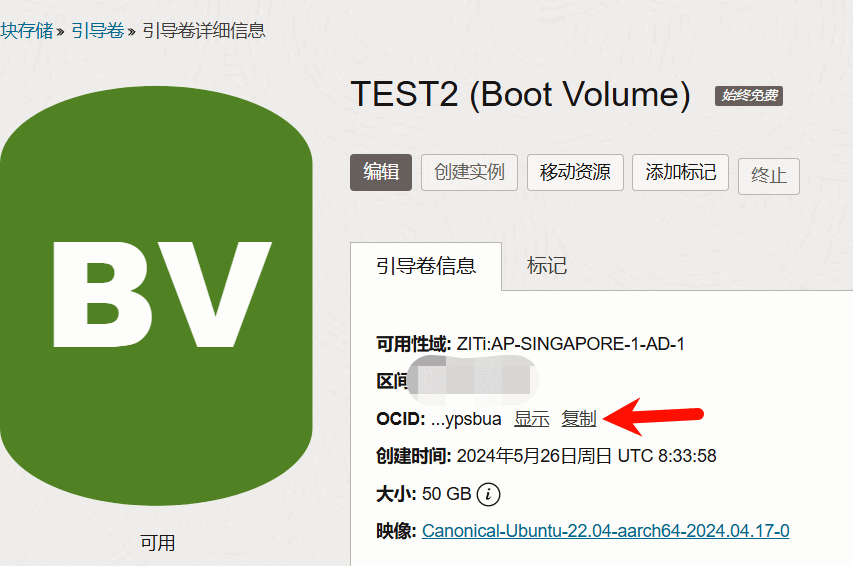Screen dimensions: 853x566
Task: Click the 引导卷详细信息 breadcrumb text
Action: 204,30
